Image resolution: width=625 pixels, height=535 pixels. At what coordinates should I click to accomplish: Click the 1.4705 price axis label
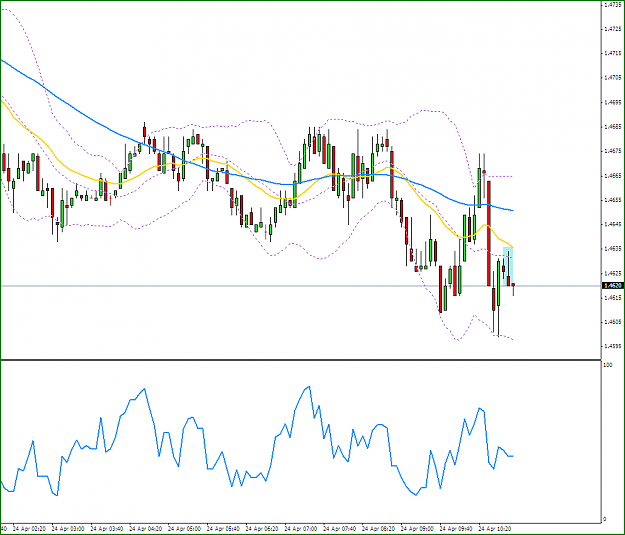tap(612, 77)
